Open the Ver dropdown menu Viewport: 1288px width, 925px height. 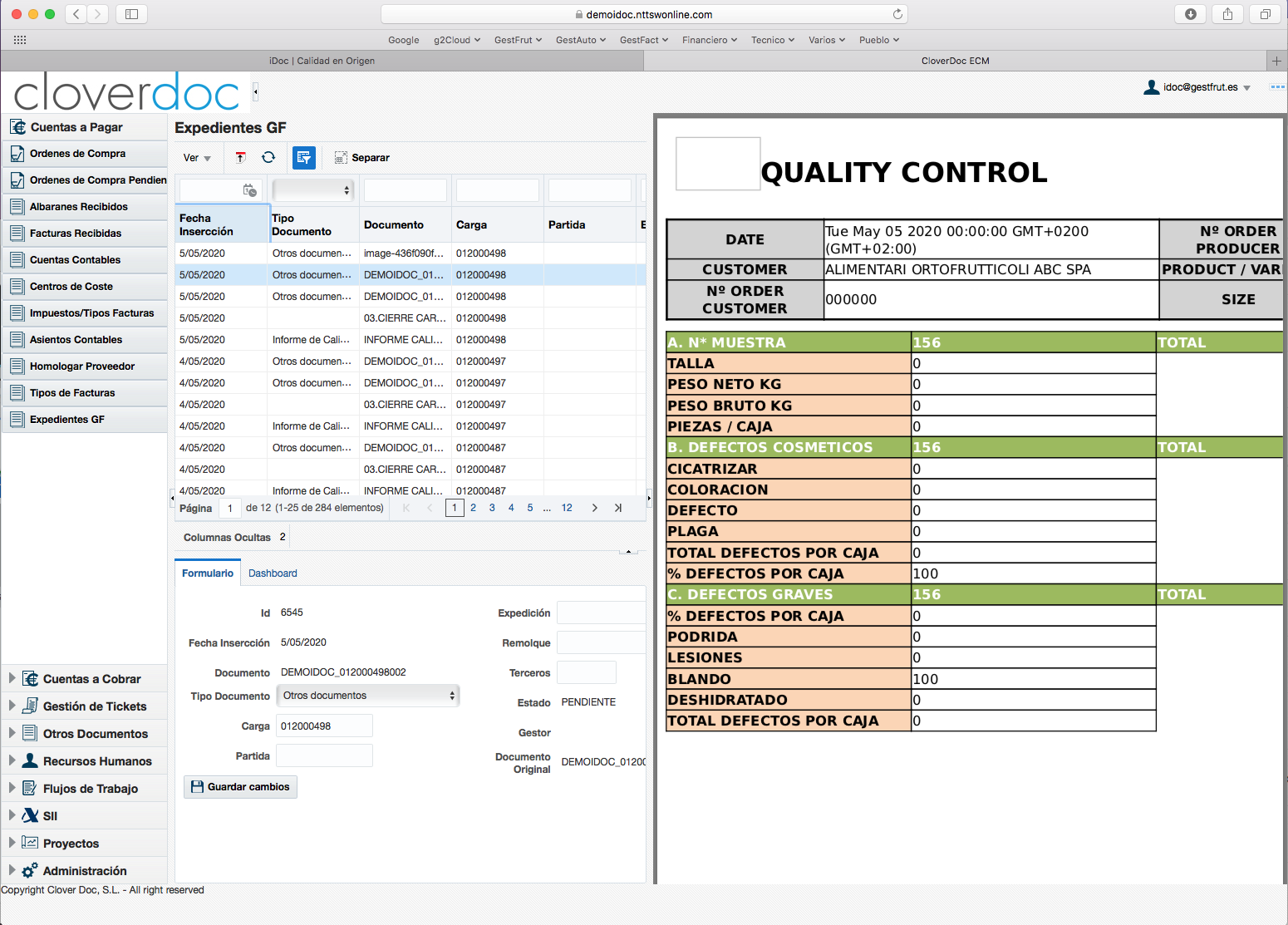(x=197, y=158)
